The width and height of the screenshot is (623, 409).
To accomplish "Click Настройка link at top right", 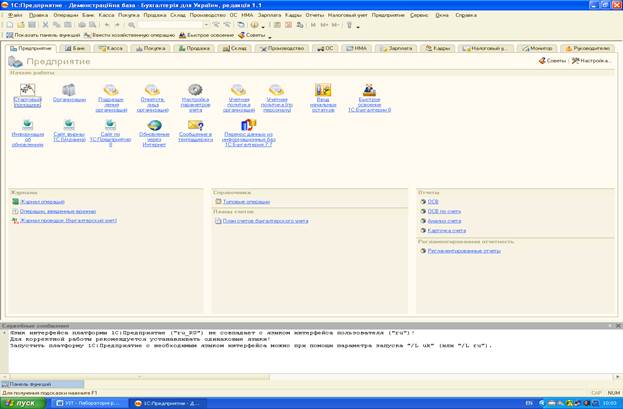I will (591, 61).
